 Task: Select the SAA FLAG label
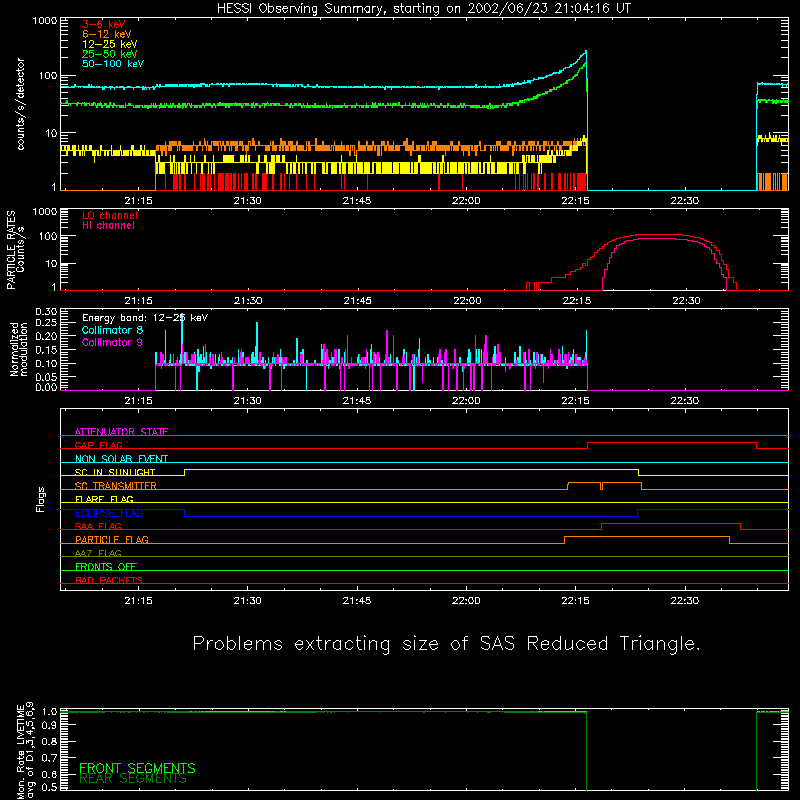[x=98, y=526]
